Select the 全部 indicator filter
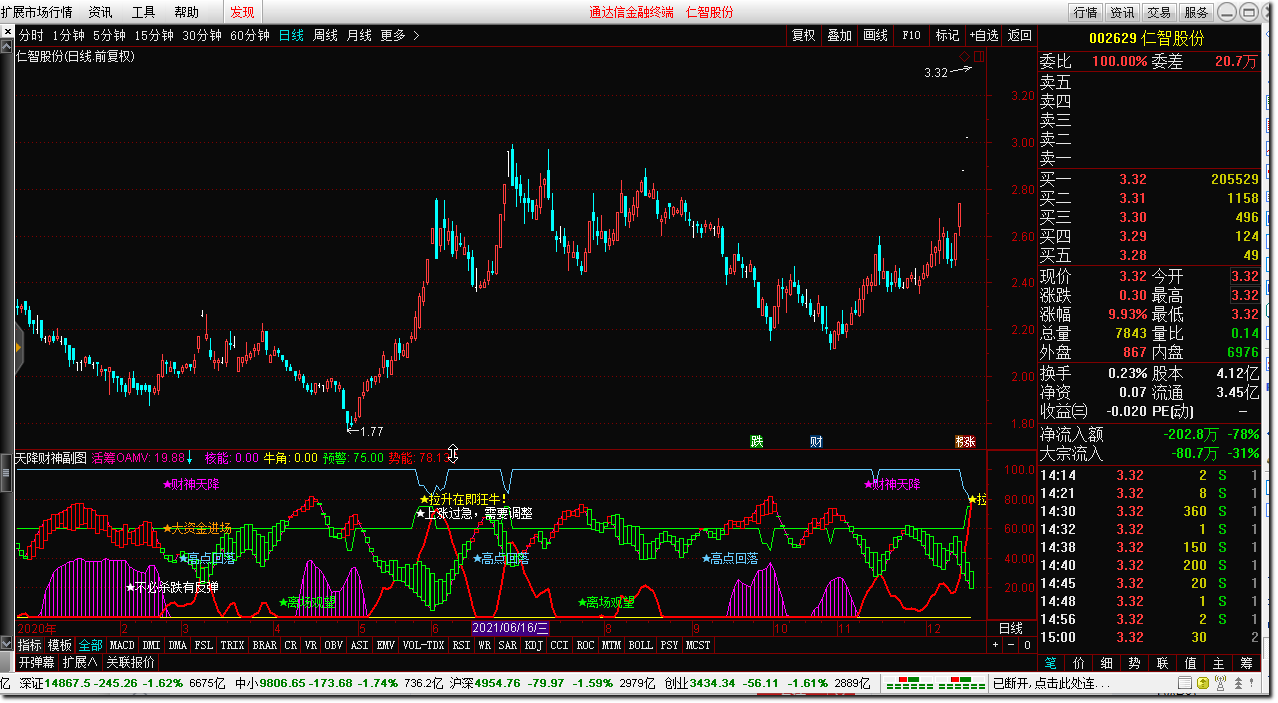The height and width of the screenshot is (703, 1278). pyautogui.click(x=90, y=645)
